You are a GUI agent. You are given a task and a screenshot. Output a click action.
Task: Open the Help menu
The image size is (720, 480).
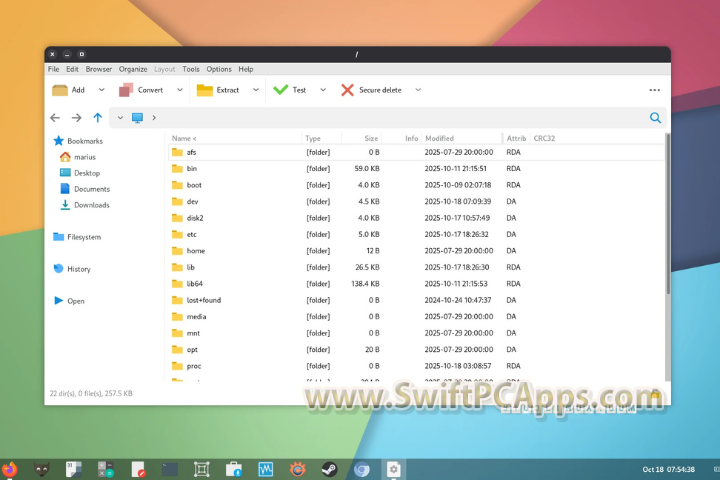point(246,69)
